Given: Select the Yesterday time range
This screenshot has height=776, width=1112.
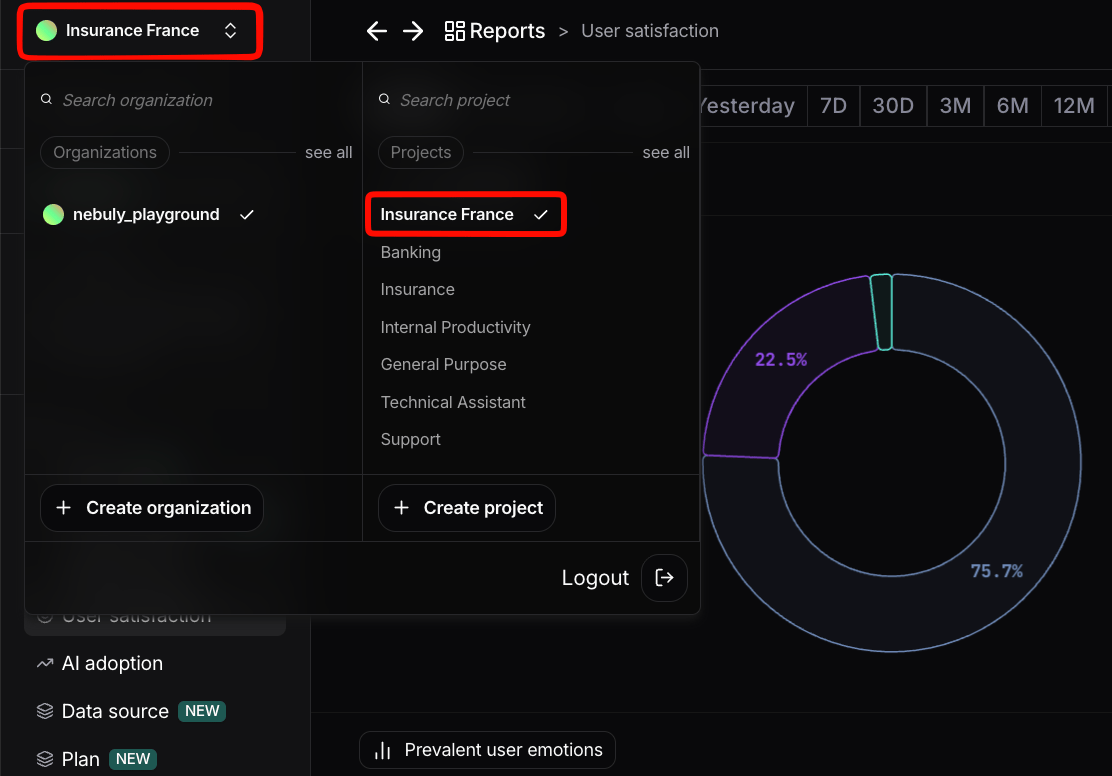Looking at the screenshot, I should (x=747, y=106).
